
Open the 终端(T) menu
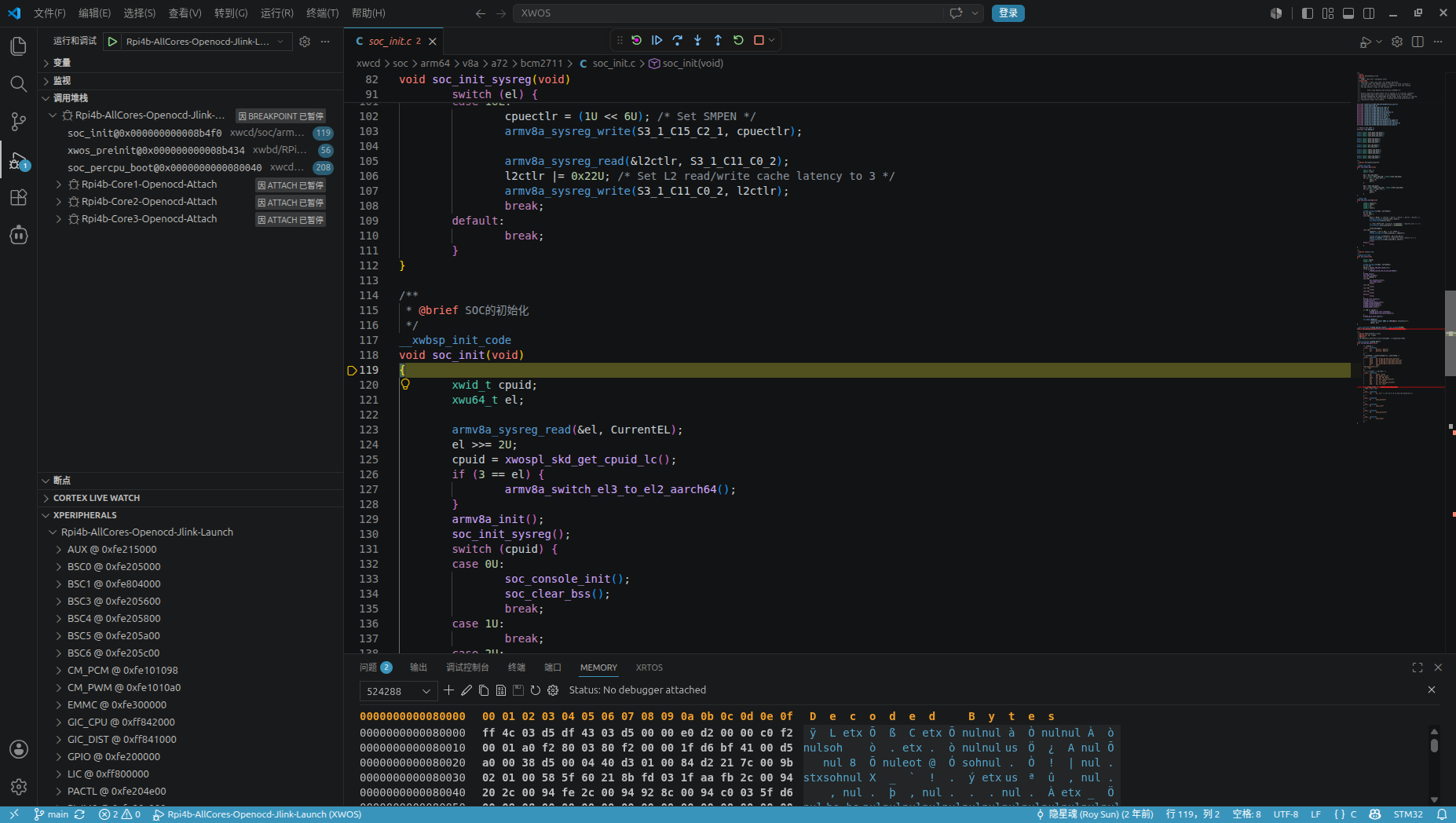point(322,13)
